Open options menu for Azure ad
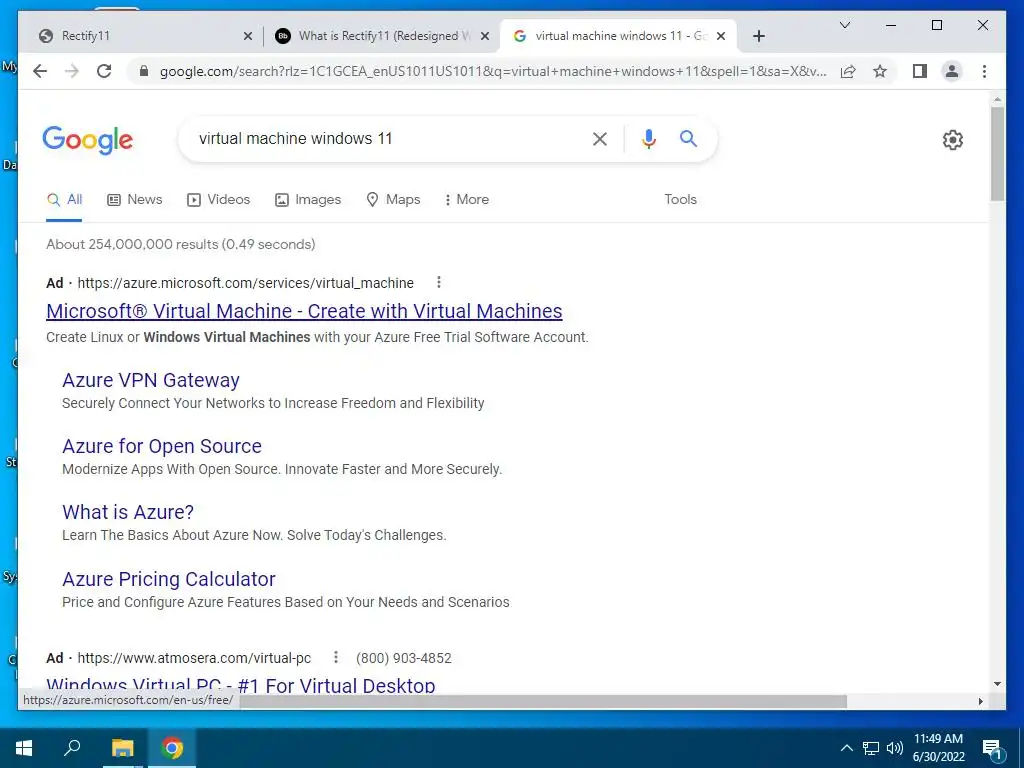Screen dimensions: 1024x768 439,282
